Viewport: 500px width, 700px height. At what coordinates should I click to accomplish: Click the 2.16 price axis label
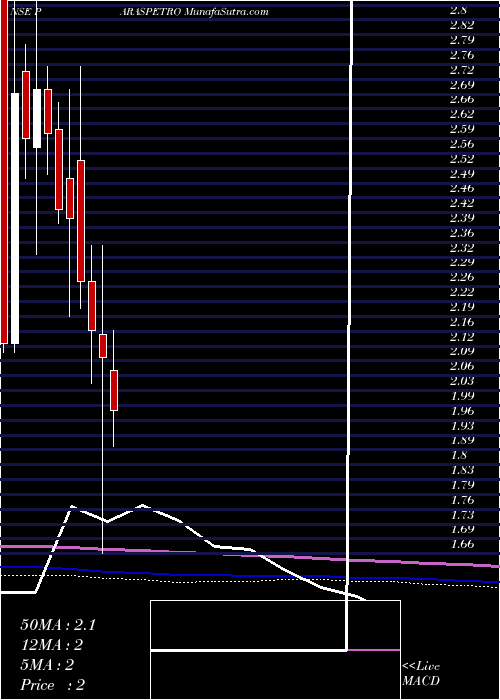(462, 321)
